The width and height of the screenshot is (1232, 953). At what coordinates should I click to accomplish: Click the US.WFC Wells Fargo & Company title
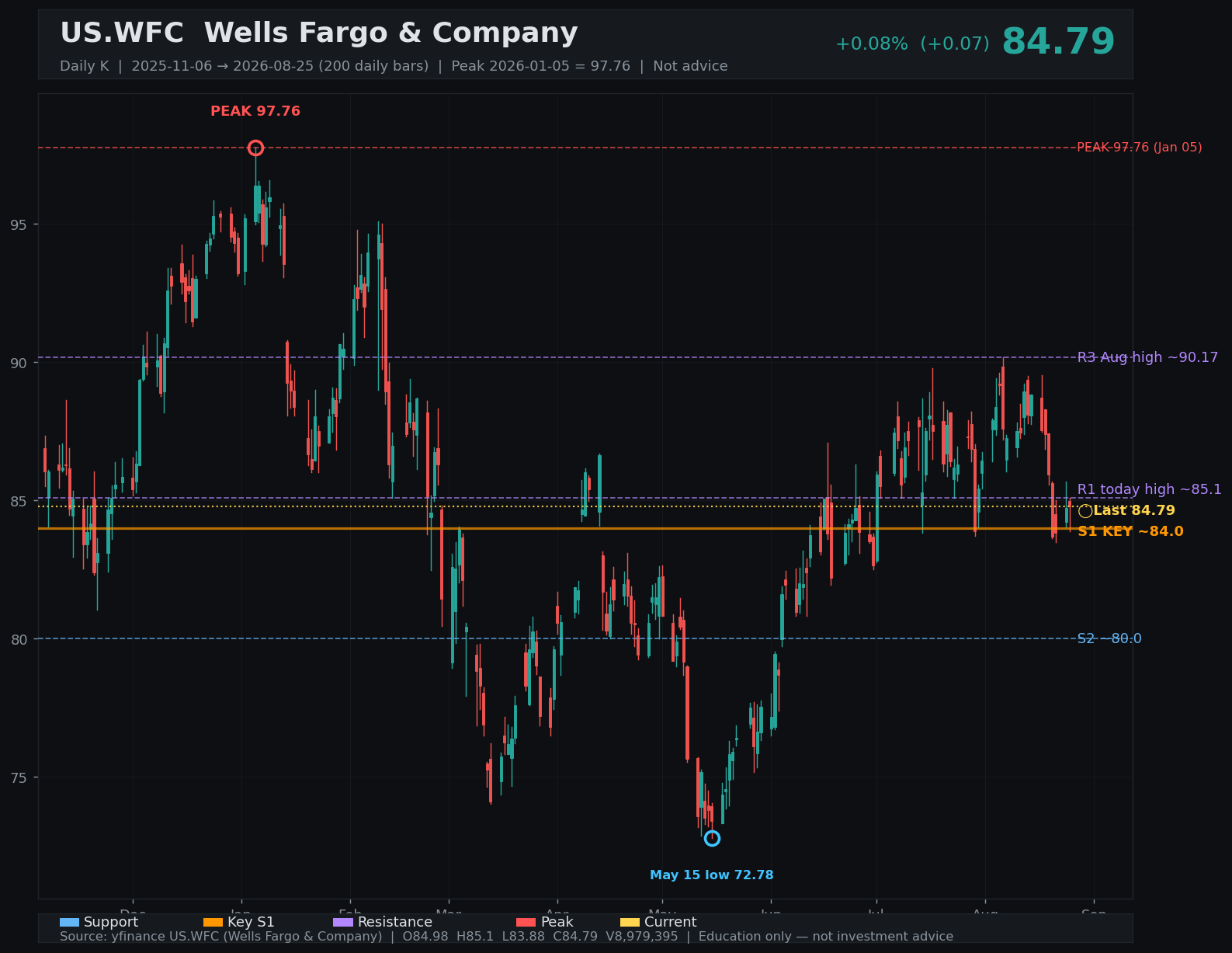(x=318, y=33)
